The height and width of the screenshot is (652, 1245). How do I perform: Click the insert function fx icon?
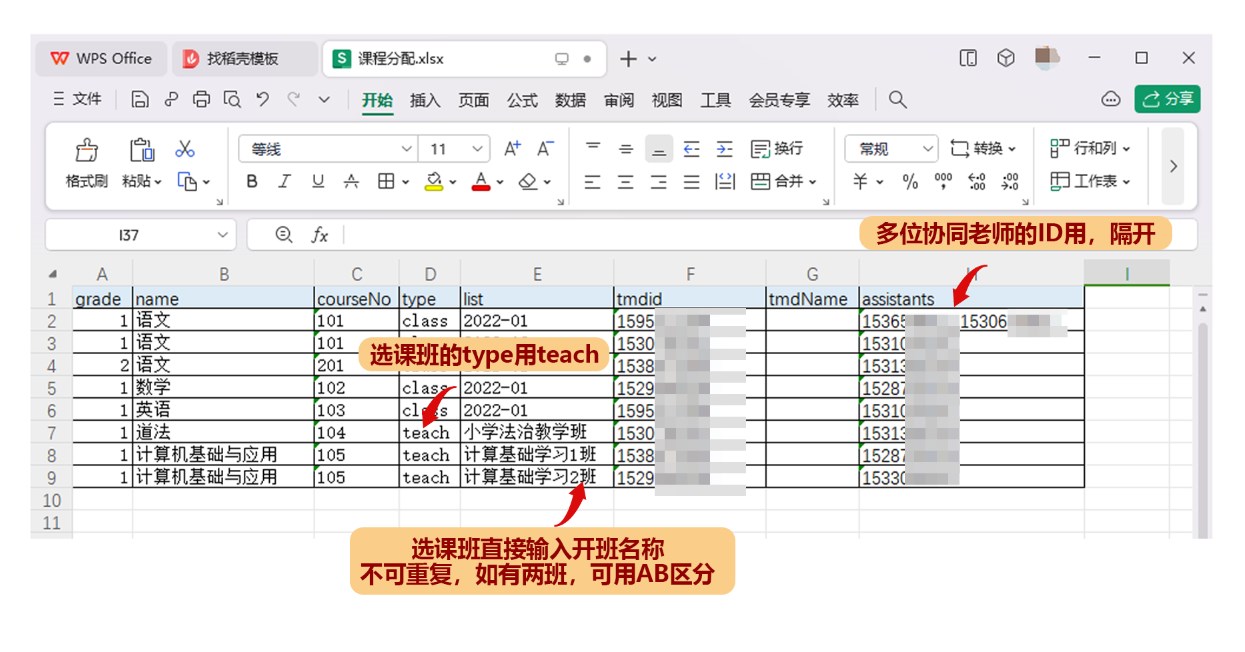320,235
